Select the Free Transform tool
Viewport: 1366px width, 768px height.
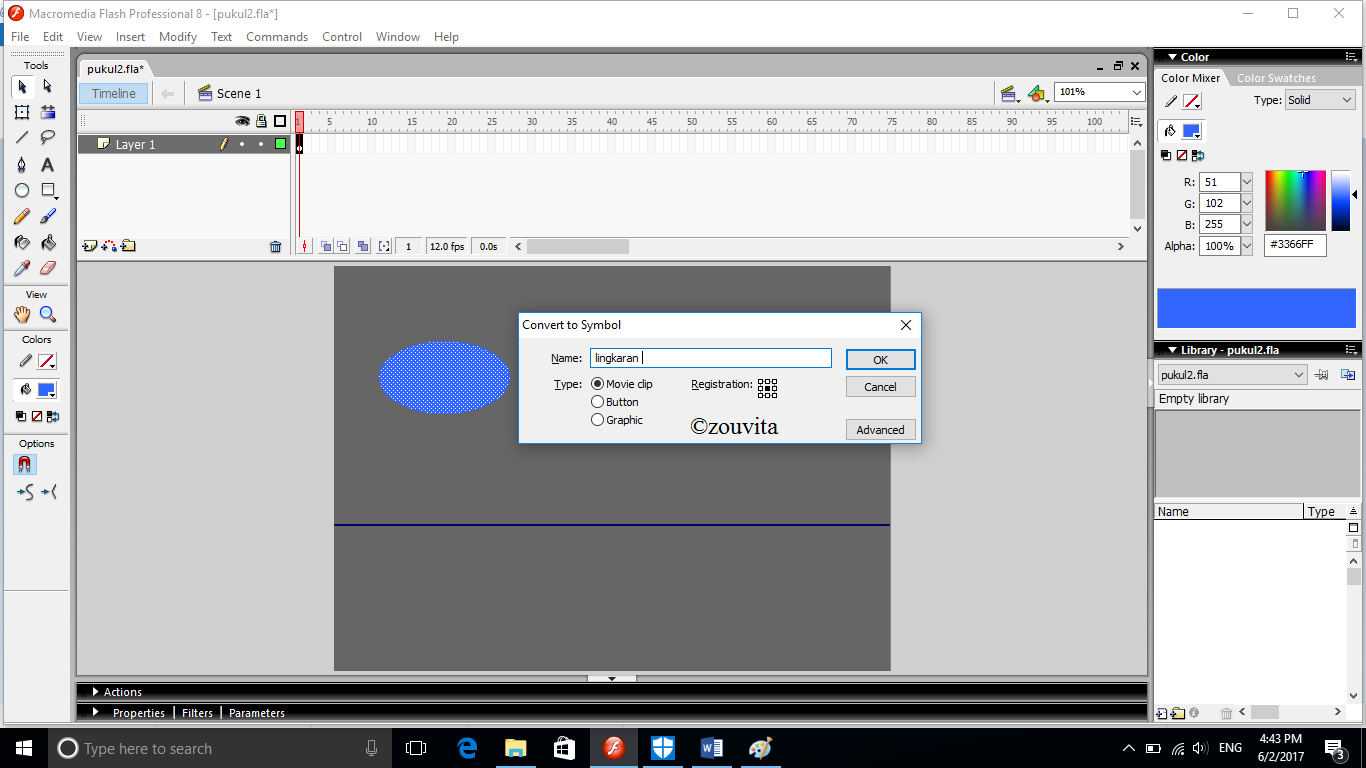(x=22, y=112)
